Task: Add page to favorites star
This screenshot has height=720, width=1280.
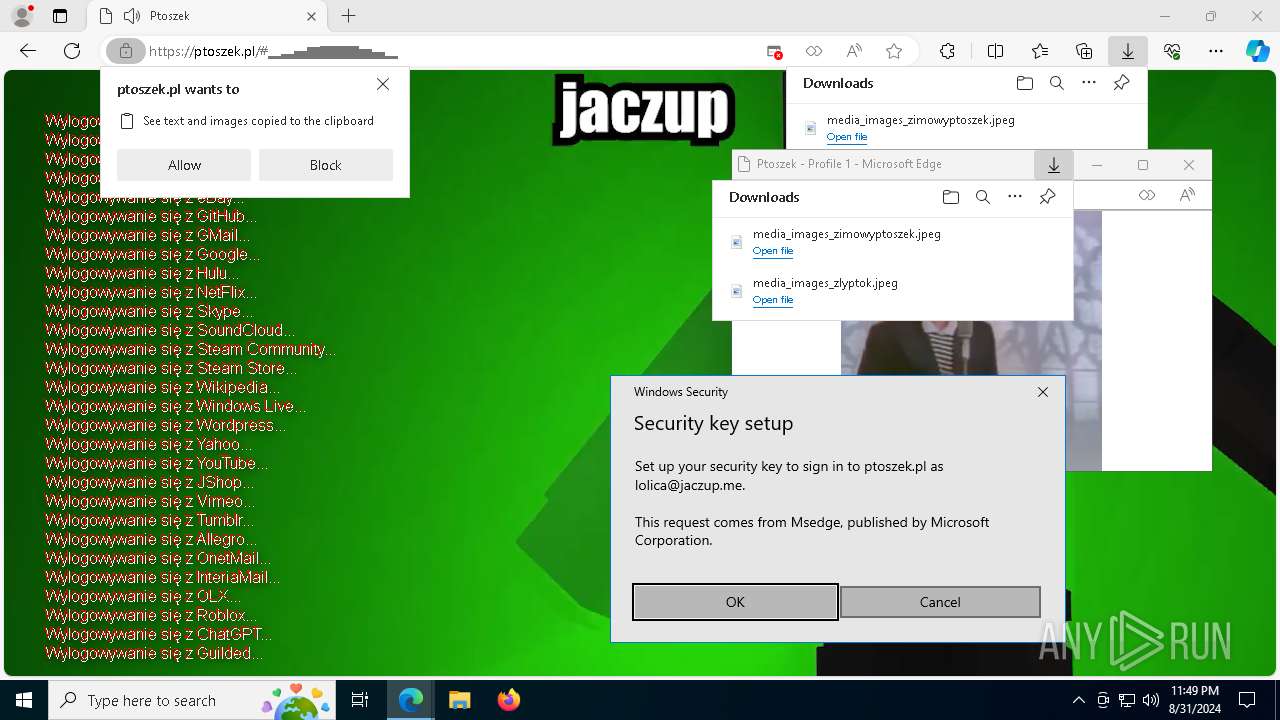Action: point(894,51)
